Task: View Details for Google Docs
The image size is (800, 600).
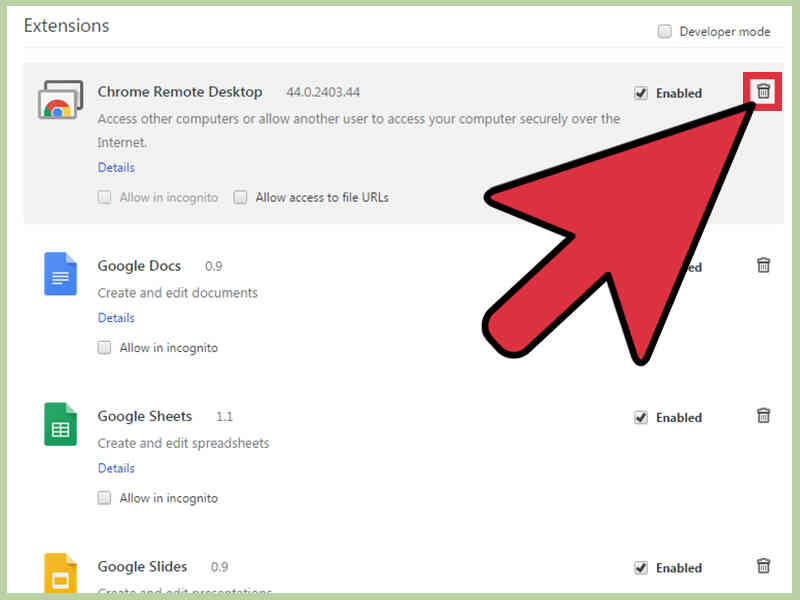Action: [115, 317]
